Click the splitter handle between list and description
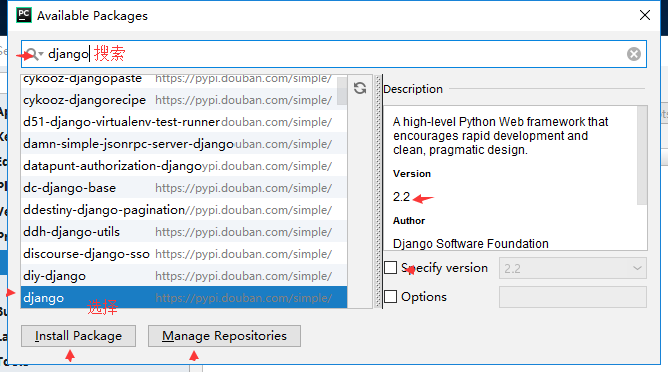 tap(377, 191)
